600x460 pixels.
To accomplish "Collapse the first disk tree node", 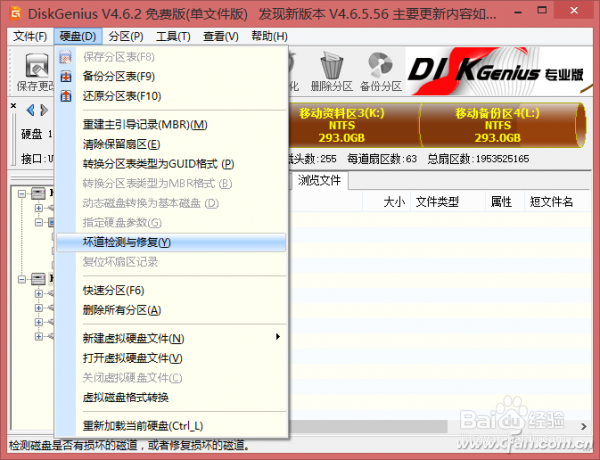I will [22, 194].
